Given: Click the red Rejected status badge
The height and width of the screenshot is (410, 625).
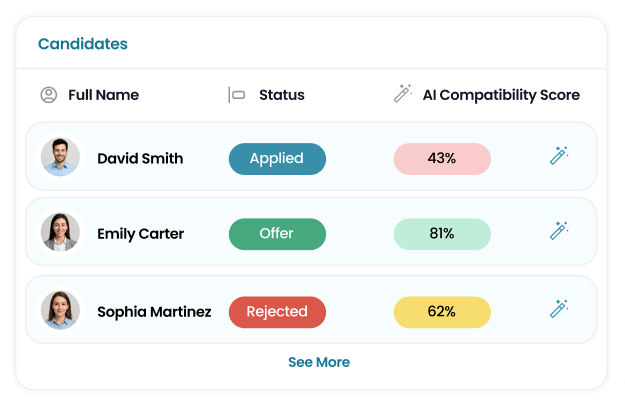Looking at the screenshot, I should 277,312.
